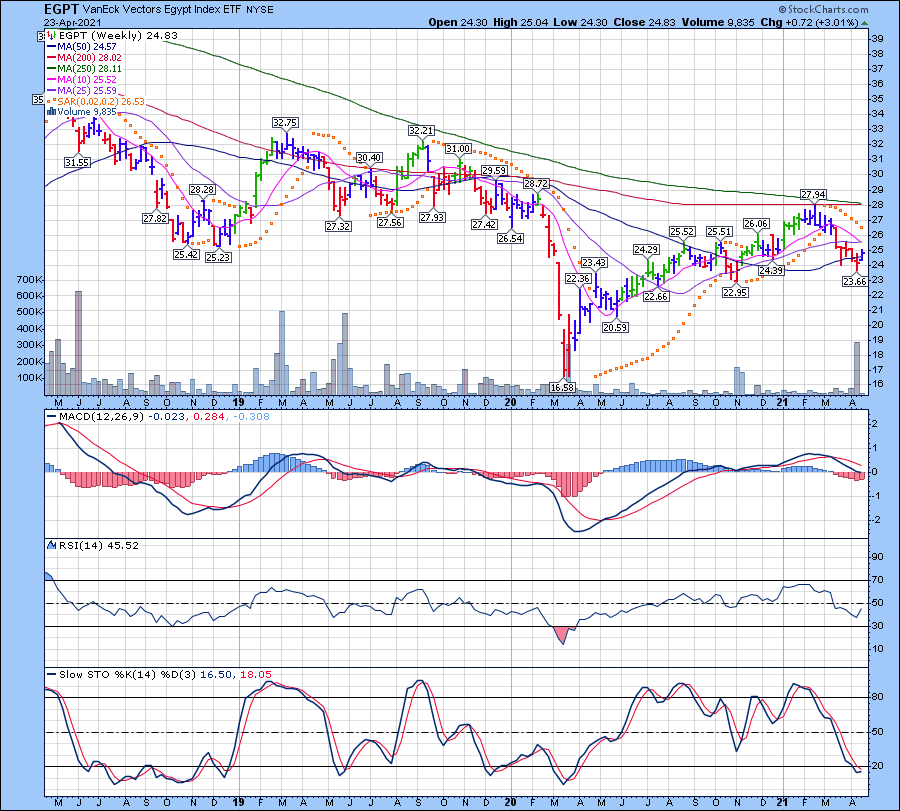The image size is (900, 811).
Task: Click the 32.75 peak price callout
Action: [x=286, y=123]
